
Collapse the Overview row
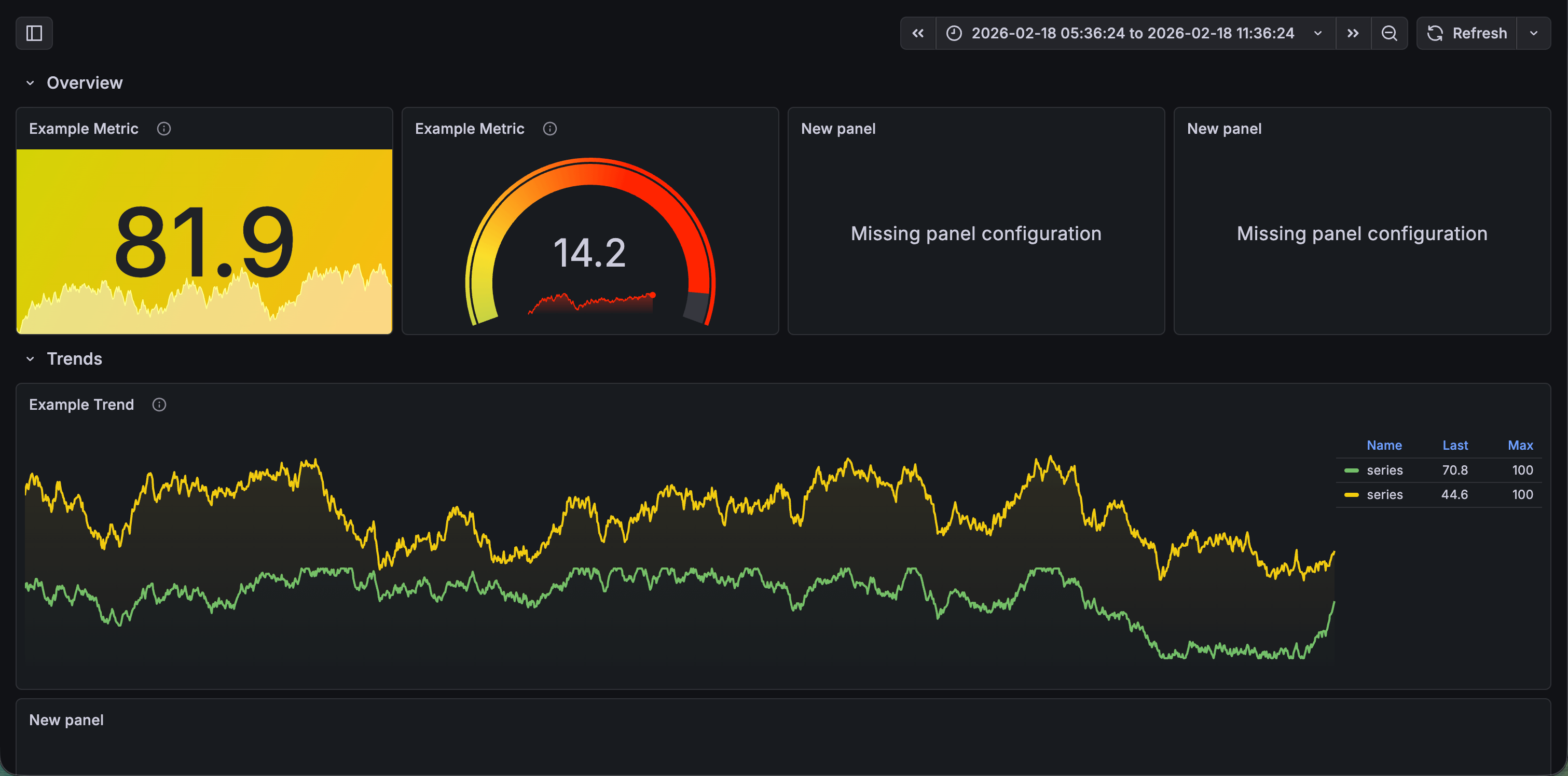coord(30,83)
